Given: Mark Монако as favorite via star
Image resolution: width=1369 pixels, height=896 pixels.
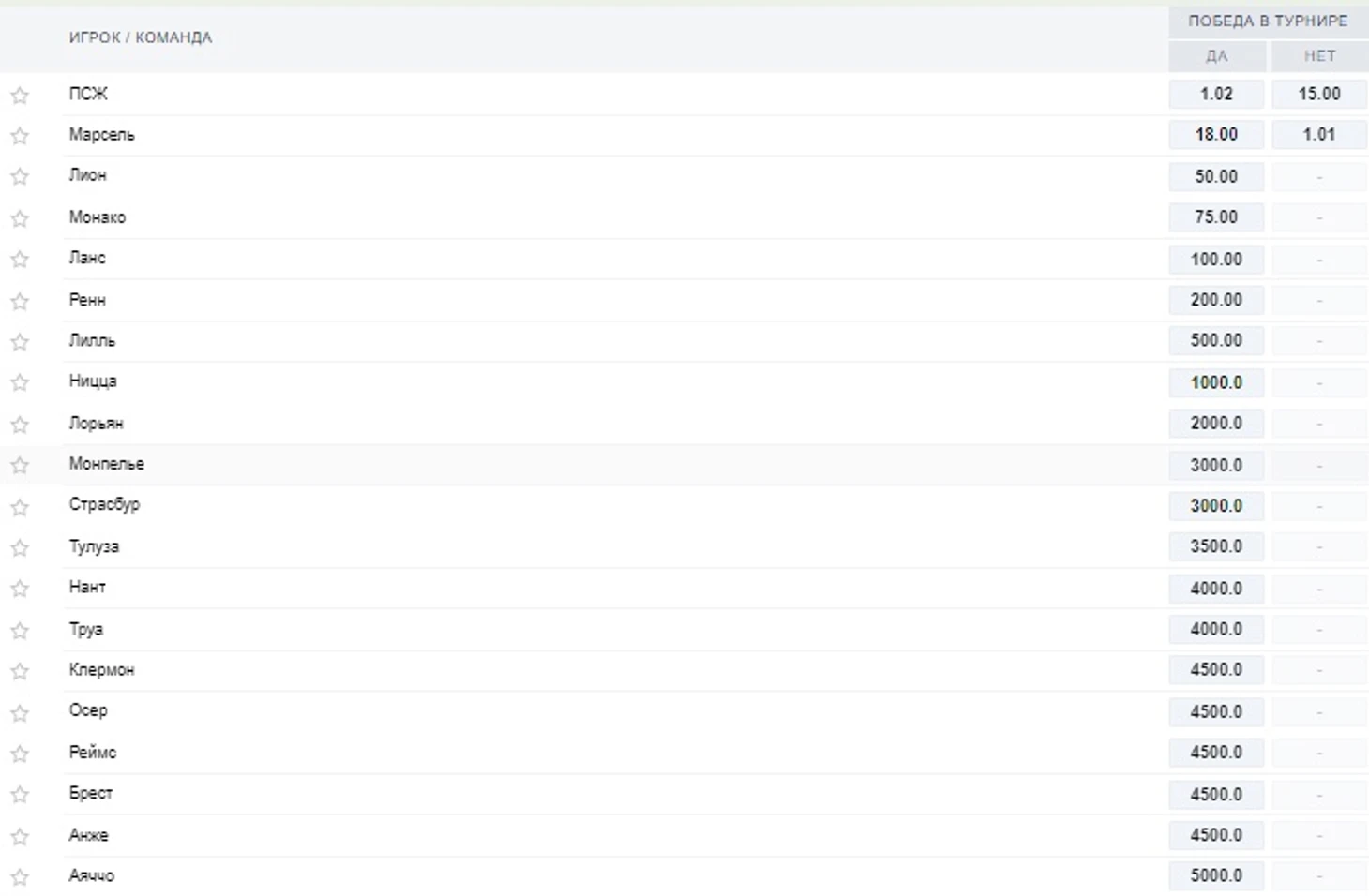Looking at the screenshot, I should 20,218.
